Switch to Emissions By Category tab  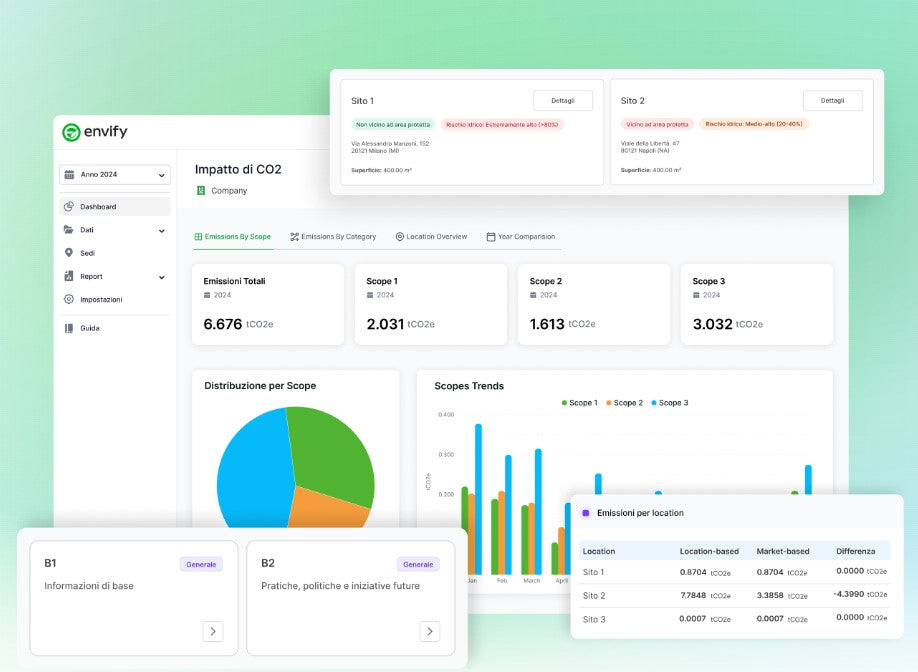(333, 237)
